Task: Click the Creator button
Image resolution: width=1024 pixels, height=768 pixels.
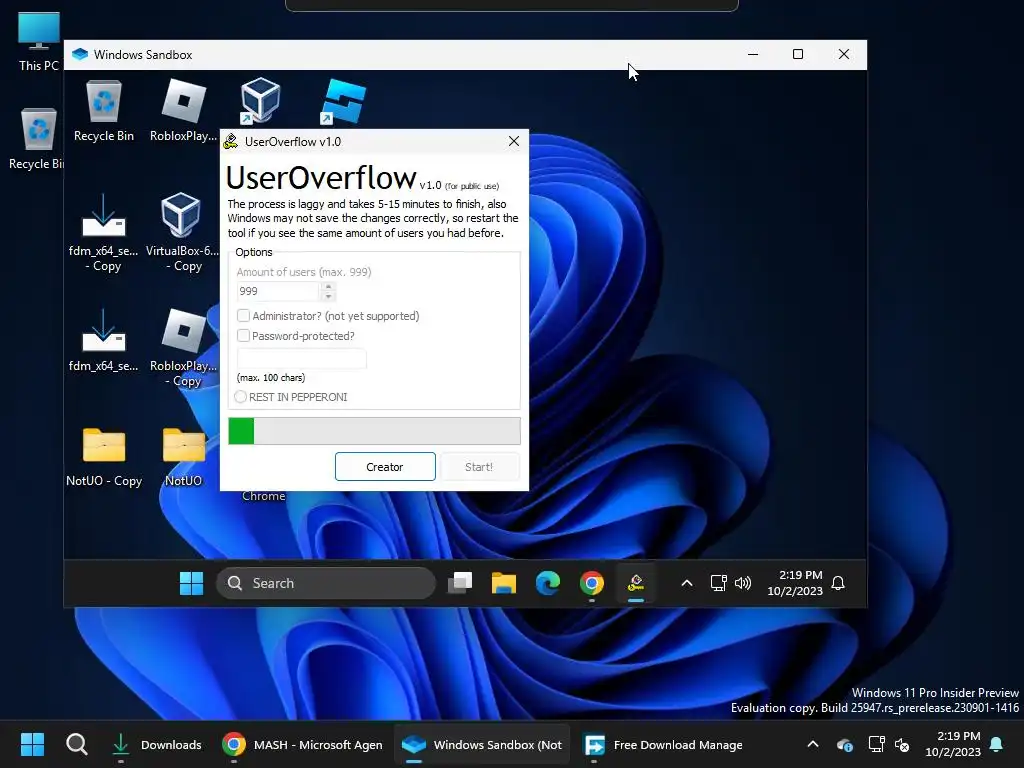Action: click(385, 467)
